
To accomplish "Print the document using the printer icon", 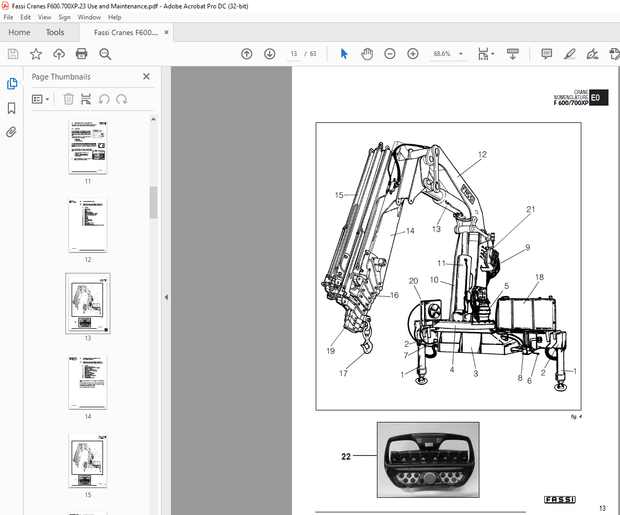I will coord(81,54).
